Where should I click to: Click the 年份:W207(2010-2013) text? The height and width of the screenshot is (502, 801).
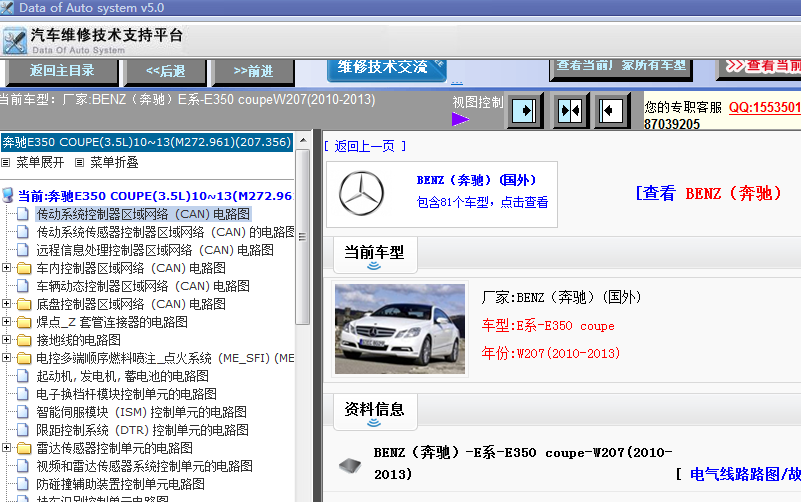click(x=551, y=353)
